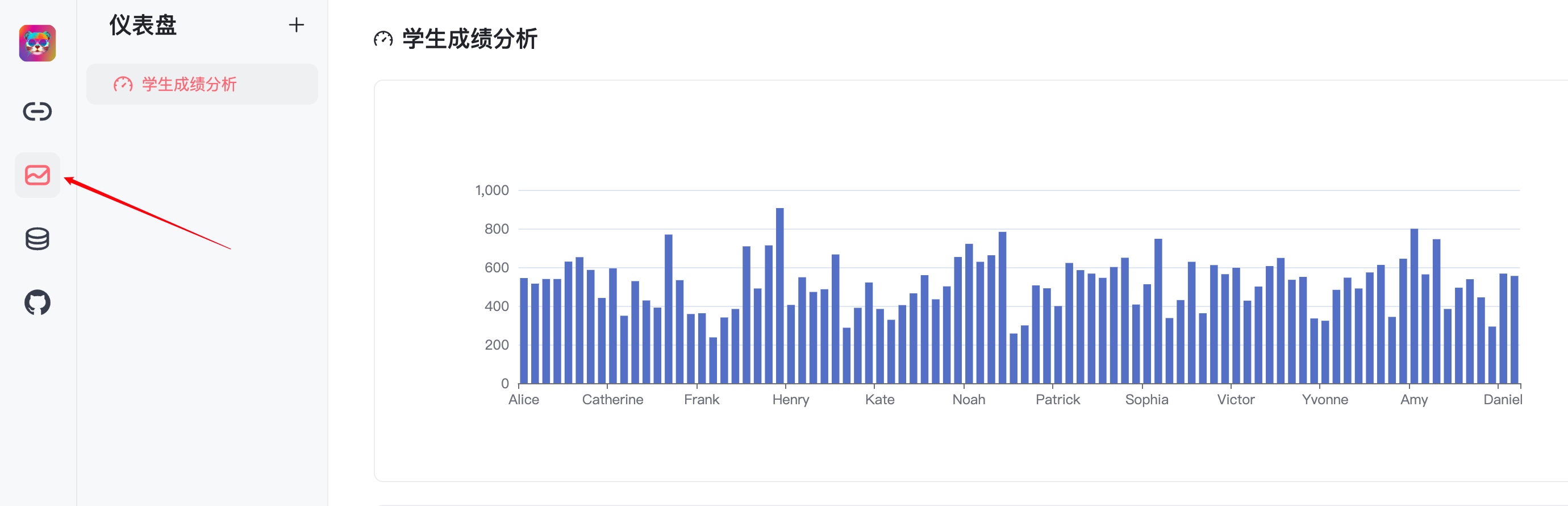Viewport: 1568px width, 506px height.
Task: Click the Catherine x-axis label
Action: (612, 400)
